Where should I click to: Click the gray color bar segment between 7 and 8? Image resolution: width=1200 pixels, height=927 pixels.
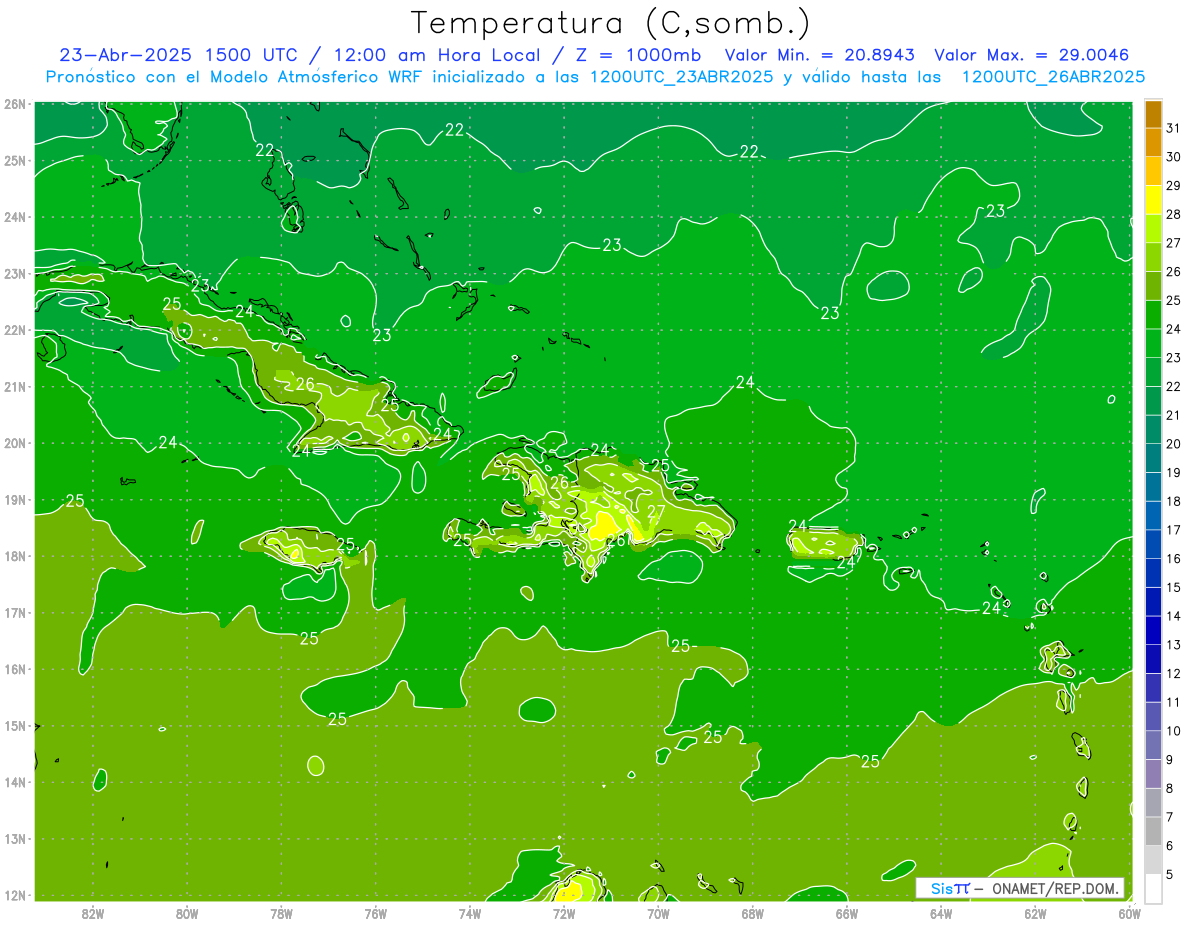[1153, 803]
